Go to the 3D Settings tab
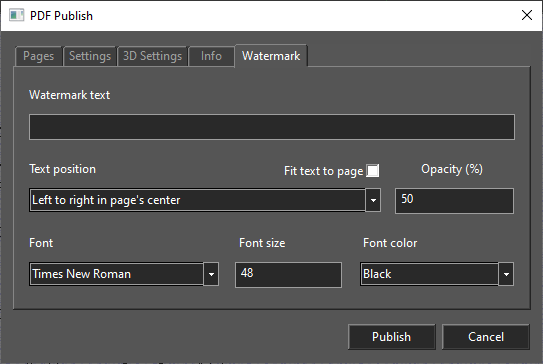This screenshot has width=543, height=364. [152, 56]
